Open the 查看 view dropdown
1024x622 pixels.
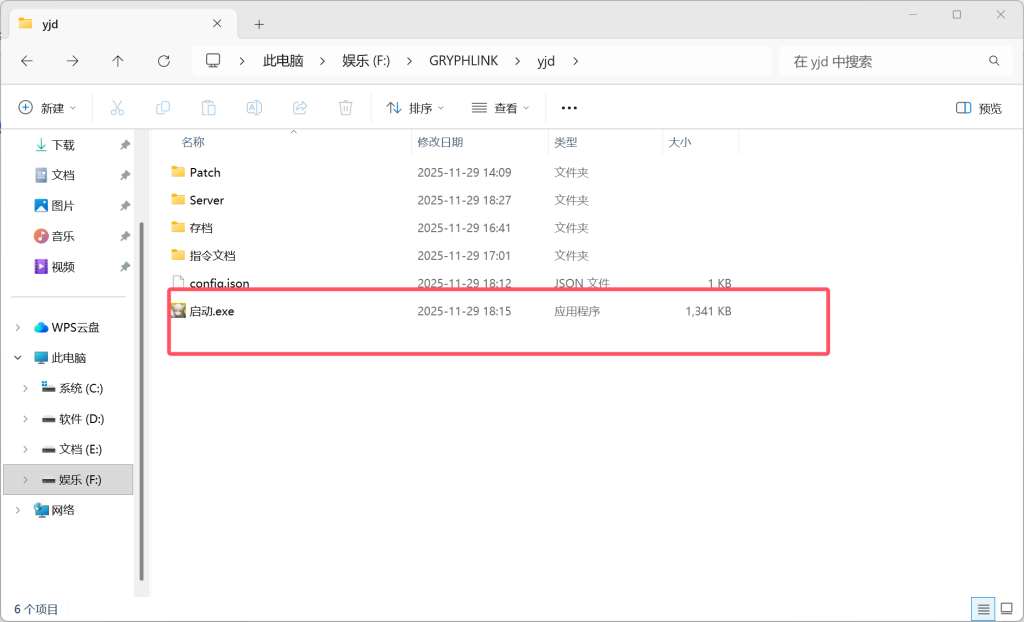coord(500,107)
